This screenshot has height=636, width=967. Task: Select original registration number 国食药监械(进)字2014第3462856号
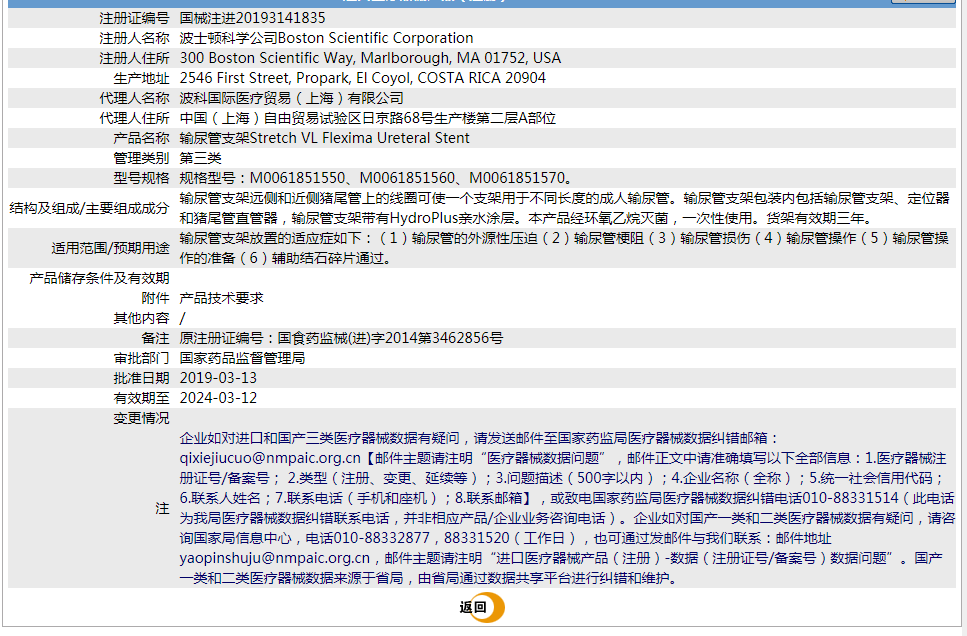point(390,338)
